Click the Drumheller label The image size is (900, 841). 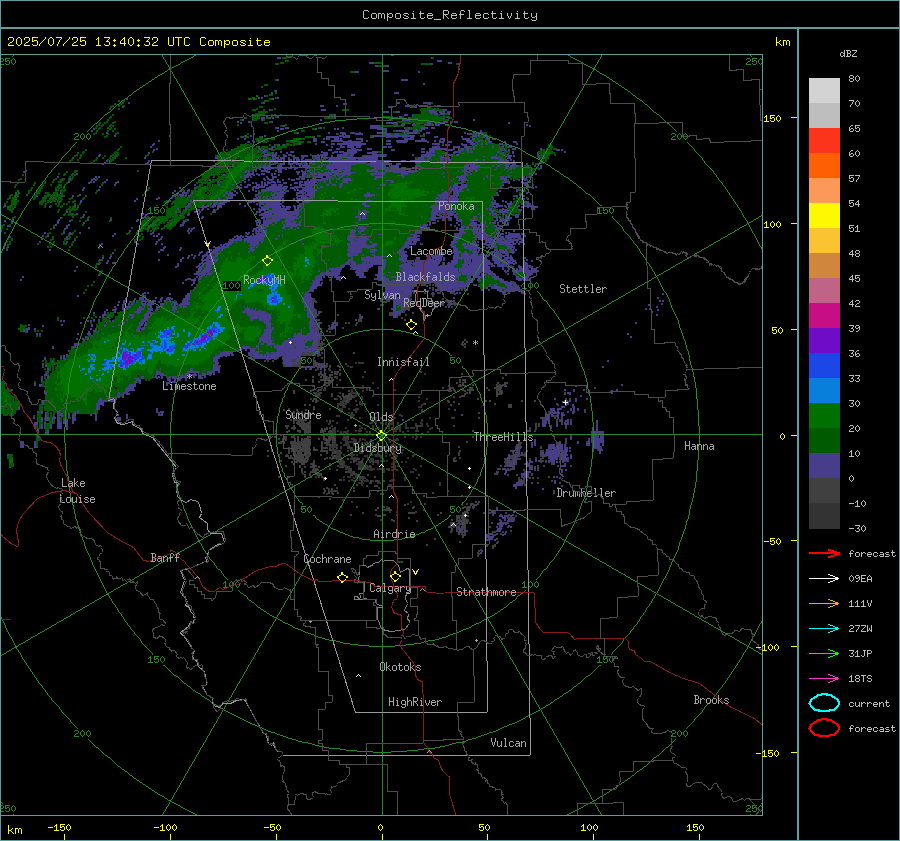(x=586, y=493)
